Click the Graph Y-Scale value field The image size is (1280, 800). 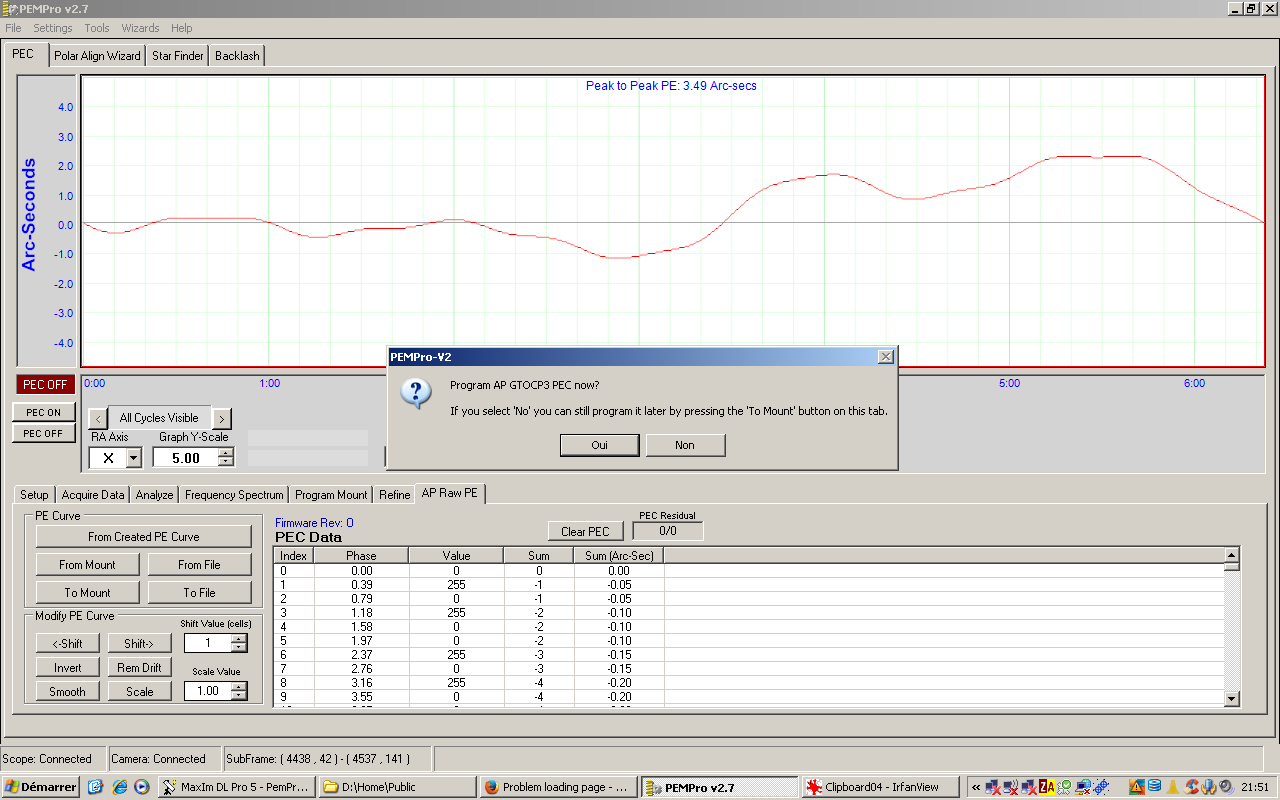coord(185,458)
